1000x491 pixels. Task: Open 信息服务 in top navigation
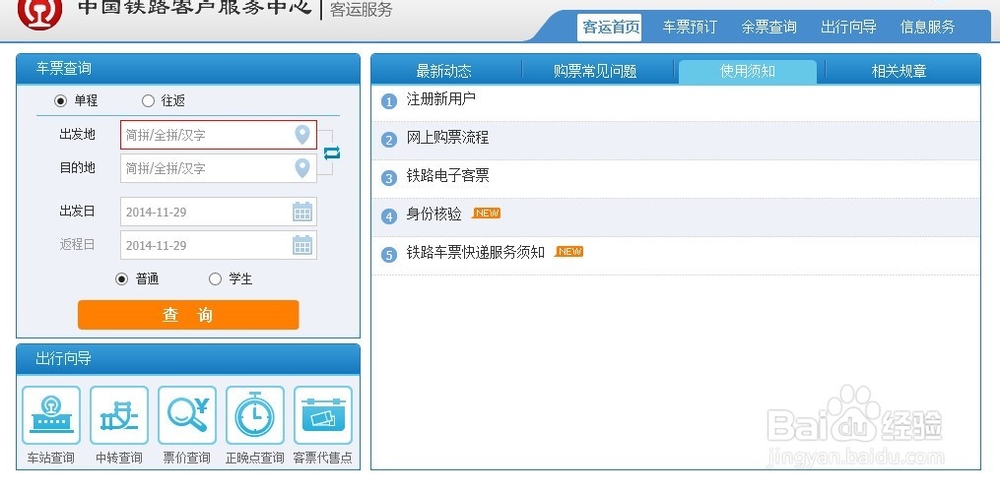[x=927, y=27]
